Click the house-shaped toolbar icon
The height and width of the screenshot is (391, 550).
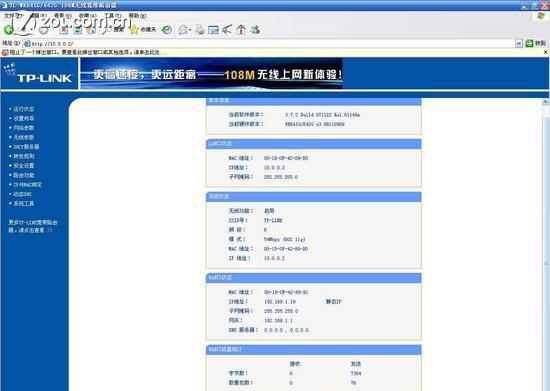pyautogui.click(x=241, y=30)
